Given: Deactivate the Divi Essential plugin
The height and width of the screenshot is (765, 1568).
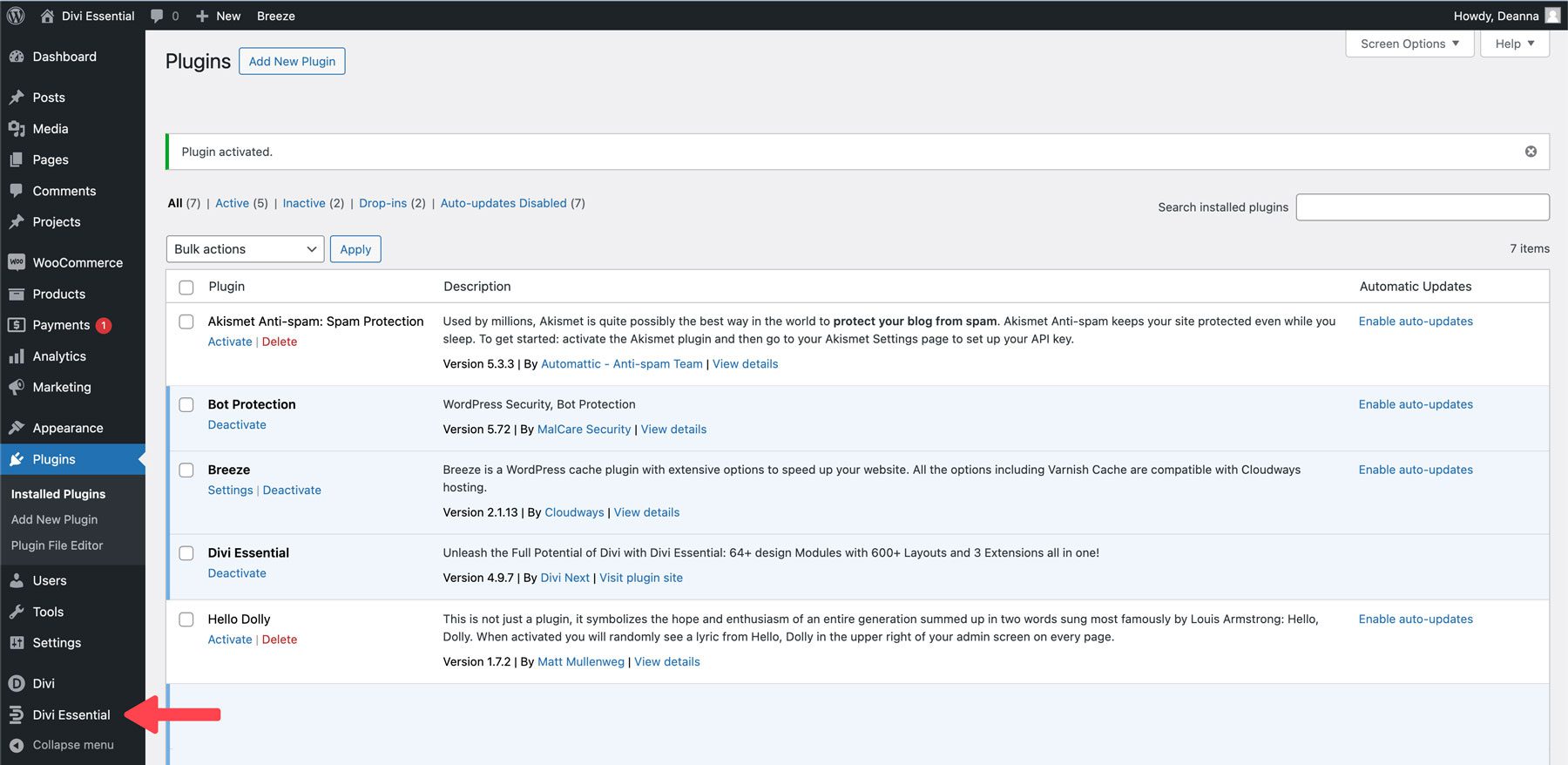Looking at the screenshot, I should (x=237, y=573).
